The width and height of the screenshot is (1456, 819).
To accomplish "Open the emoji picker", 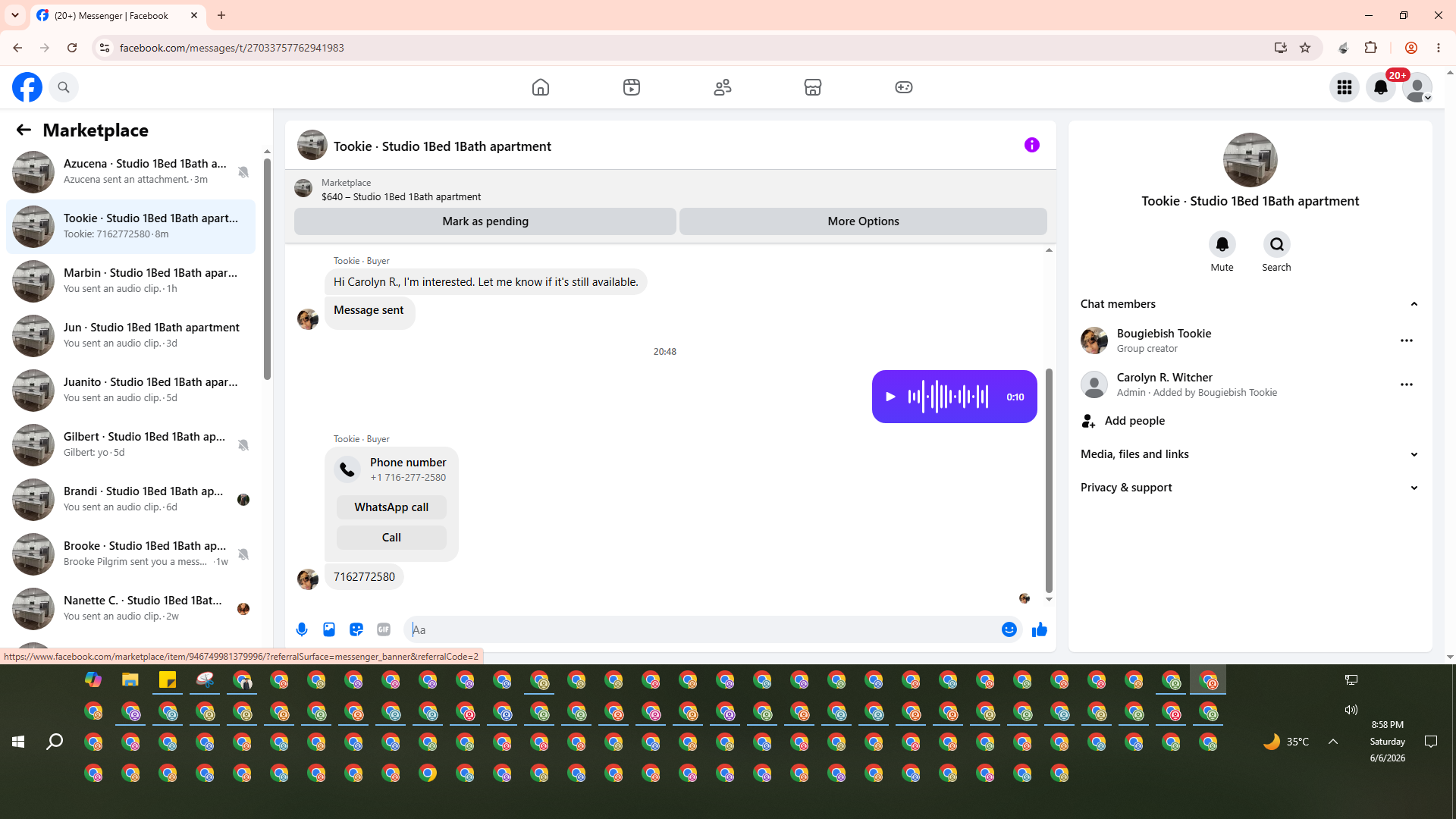I will pyautogui.click(x=1009, y=629).
